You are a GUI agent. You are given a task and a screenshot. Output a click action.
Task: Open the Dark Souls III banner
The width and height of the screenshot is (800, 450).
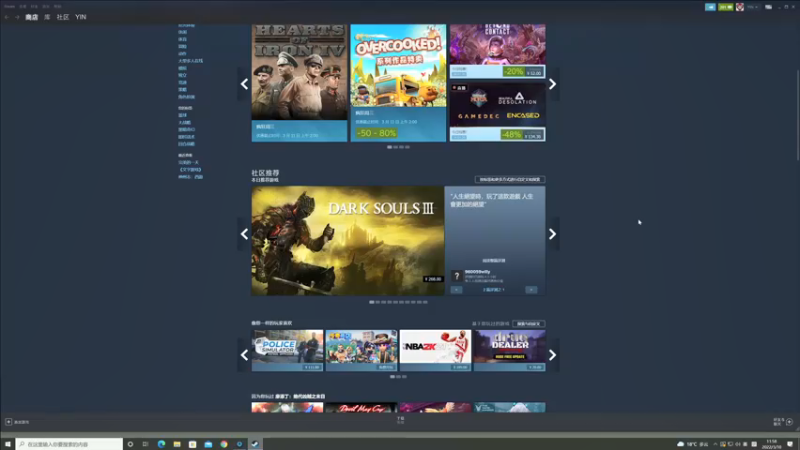347,240
